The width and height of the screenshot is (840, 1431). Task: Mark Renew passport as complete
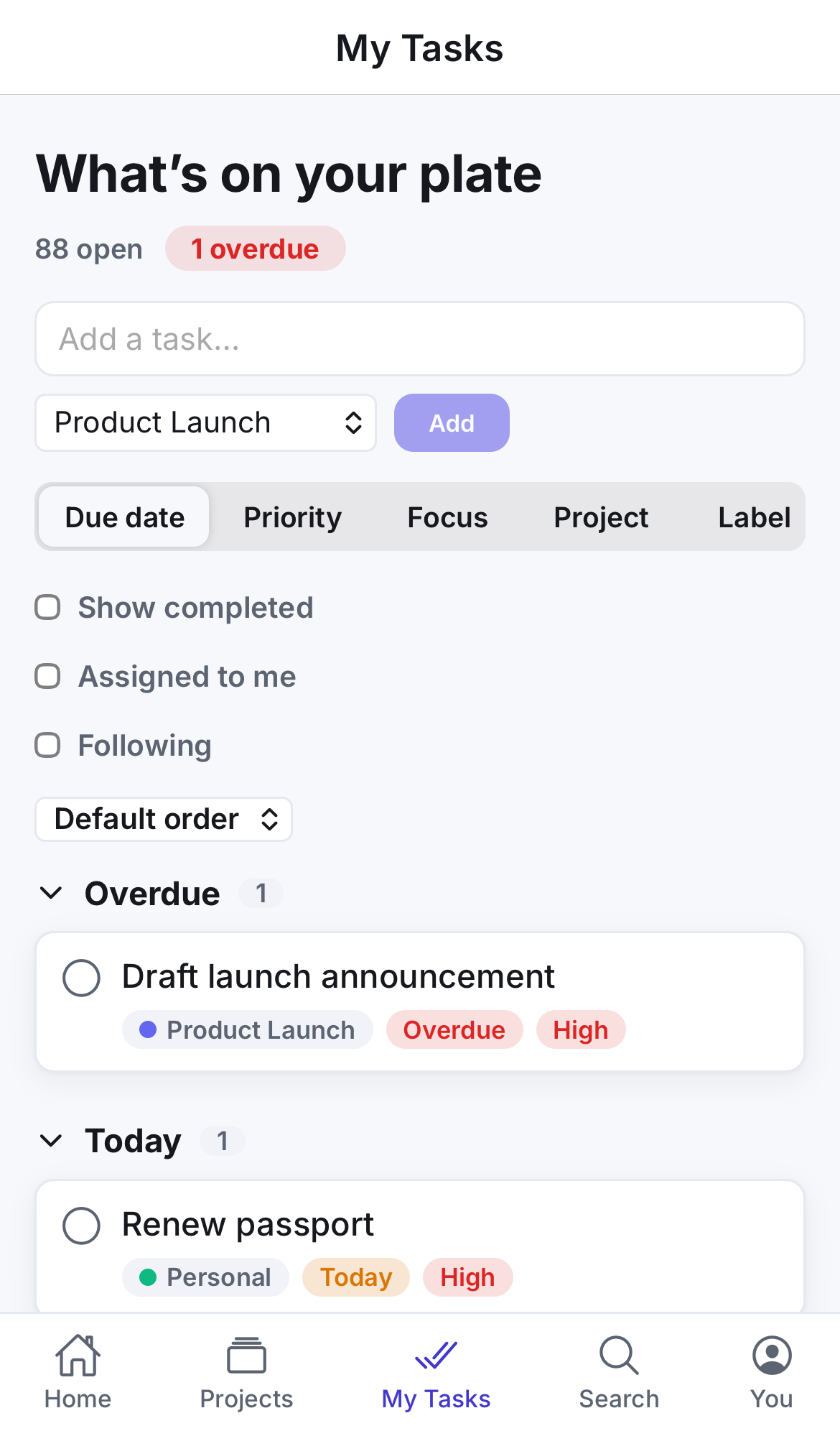click(x=81, y=1226)
